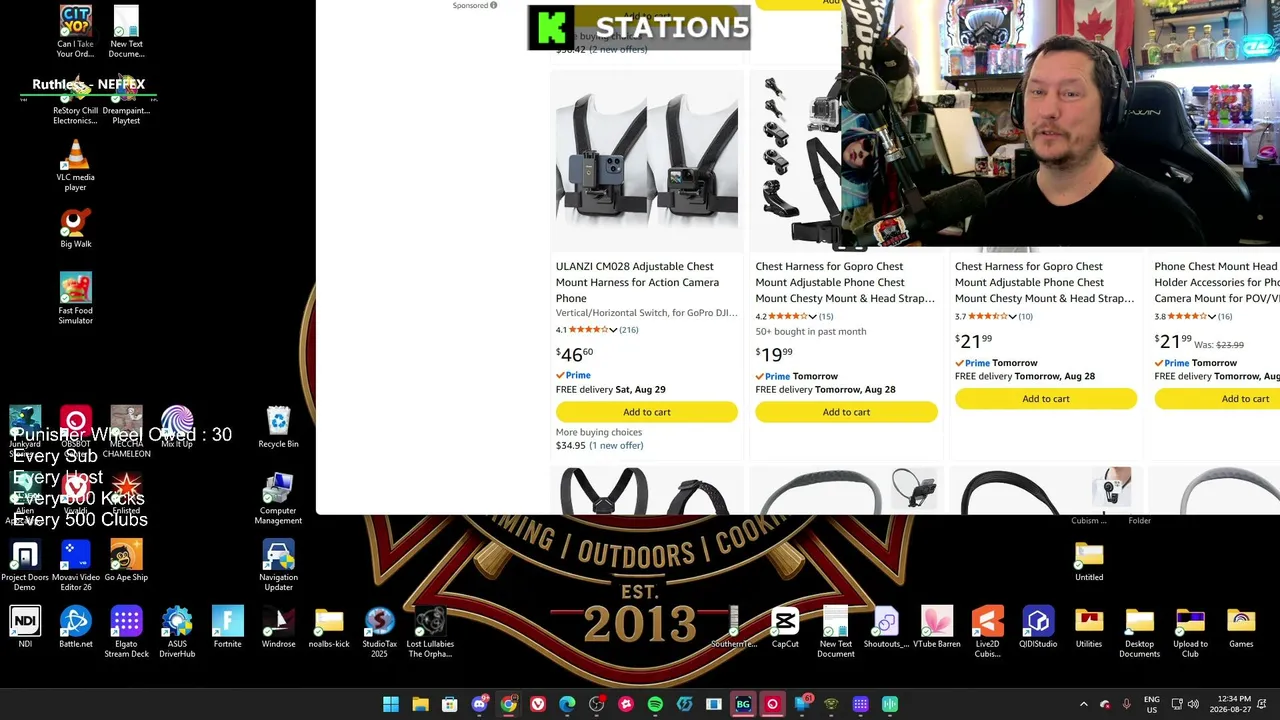Open the Elgato Stream Deck desktop shortcut
This screenshot has width=1280, height=720.
(126, 633)
